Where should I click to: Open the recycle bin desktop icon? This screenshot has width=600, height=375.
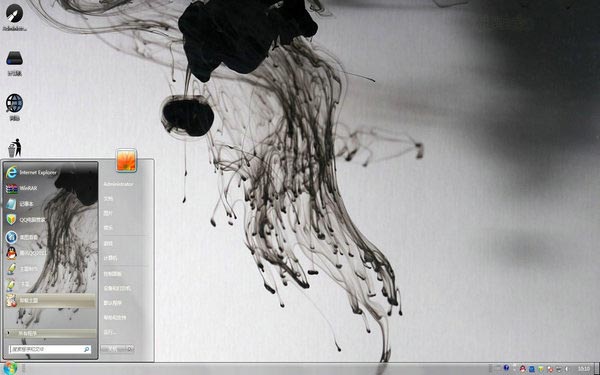pyautogui.click(x=15, y=148)
